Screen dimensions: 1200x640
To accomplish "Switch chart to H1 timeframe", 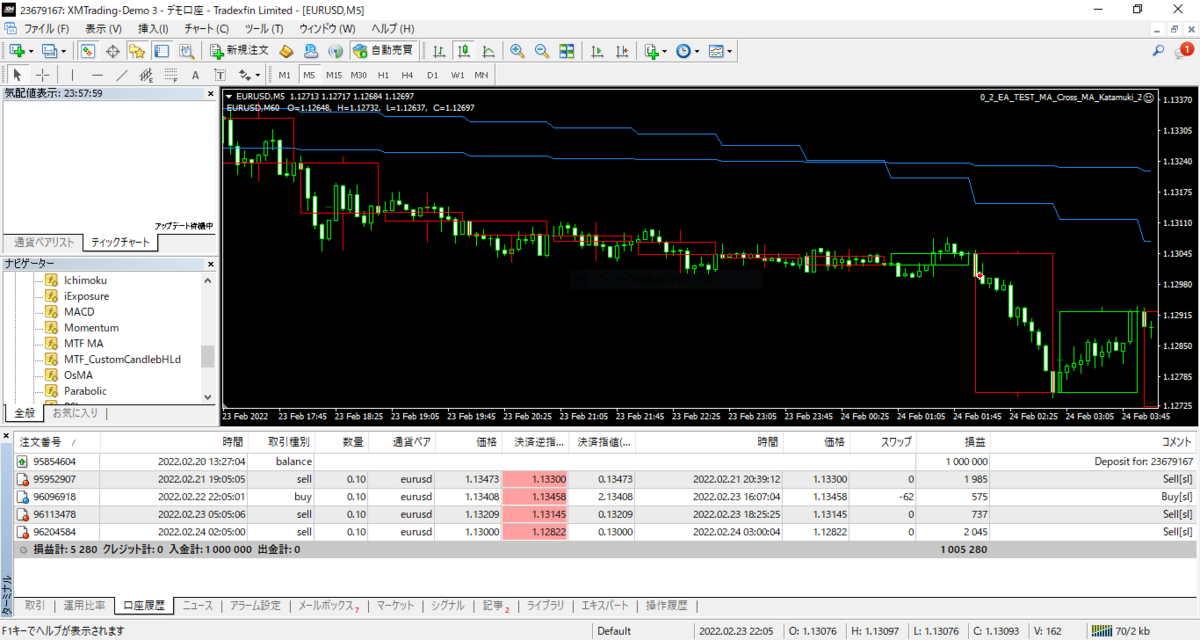I will [383, 75].
